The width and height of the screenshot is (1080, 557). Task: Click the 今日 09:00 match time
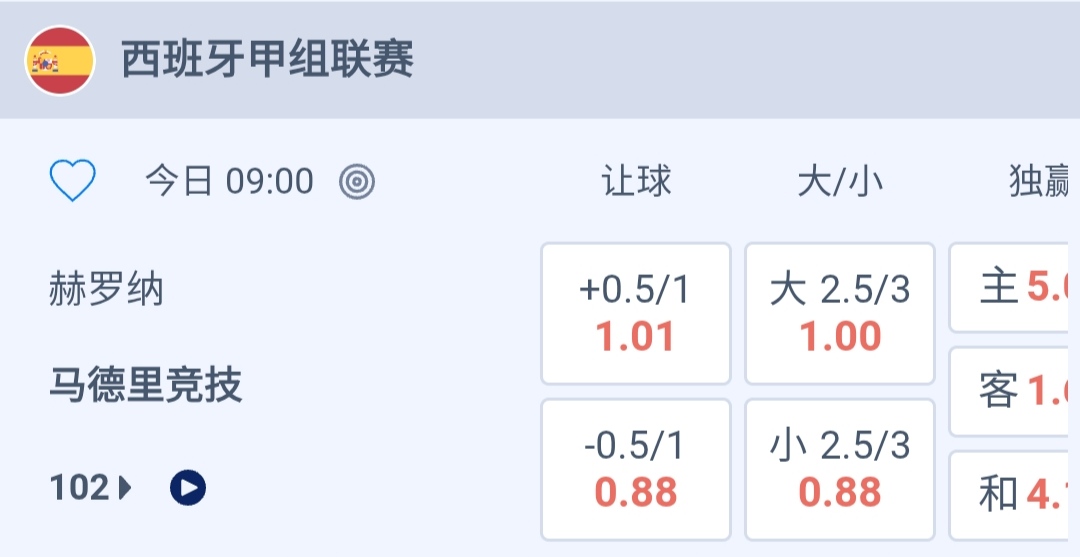[229, 182]
